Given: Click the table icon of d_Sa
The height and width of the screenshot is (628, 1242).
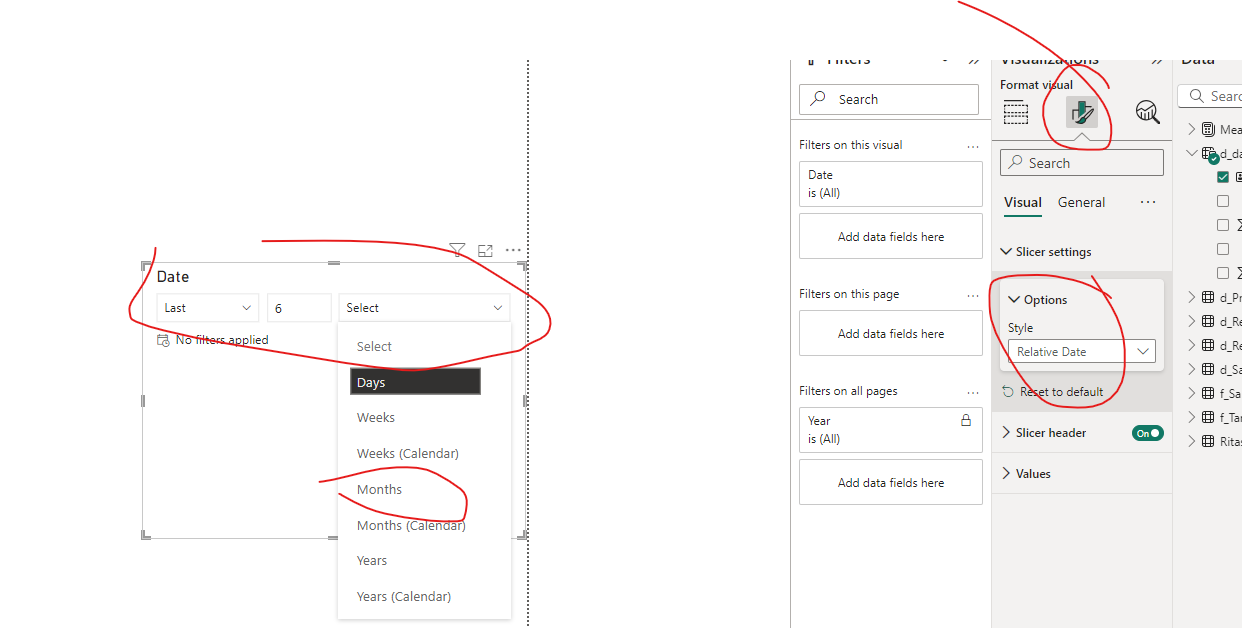Looking at the screenshot, I should click(x=1208, y=369).
